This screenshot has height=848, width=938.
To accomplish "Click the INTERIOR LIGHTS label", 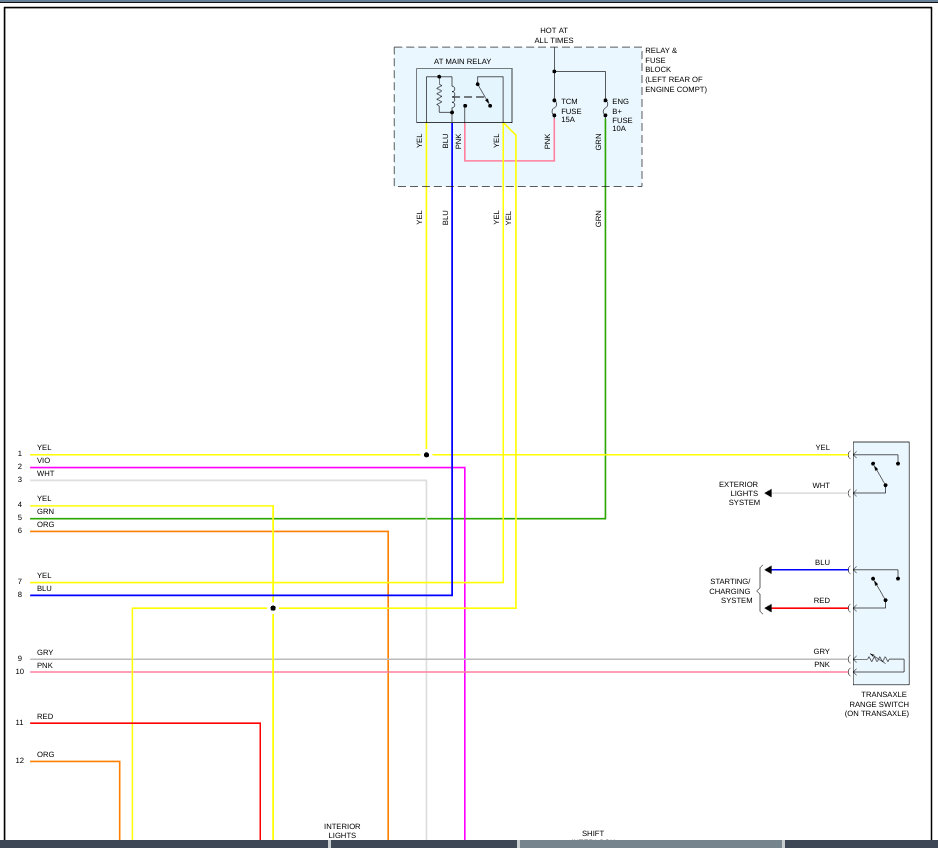I will [x=342, y=831].
